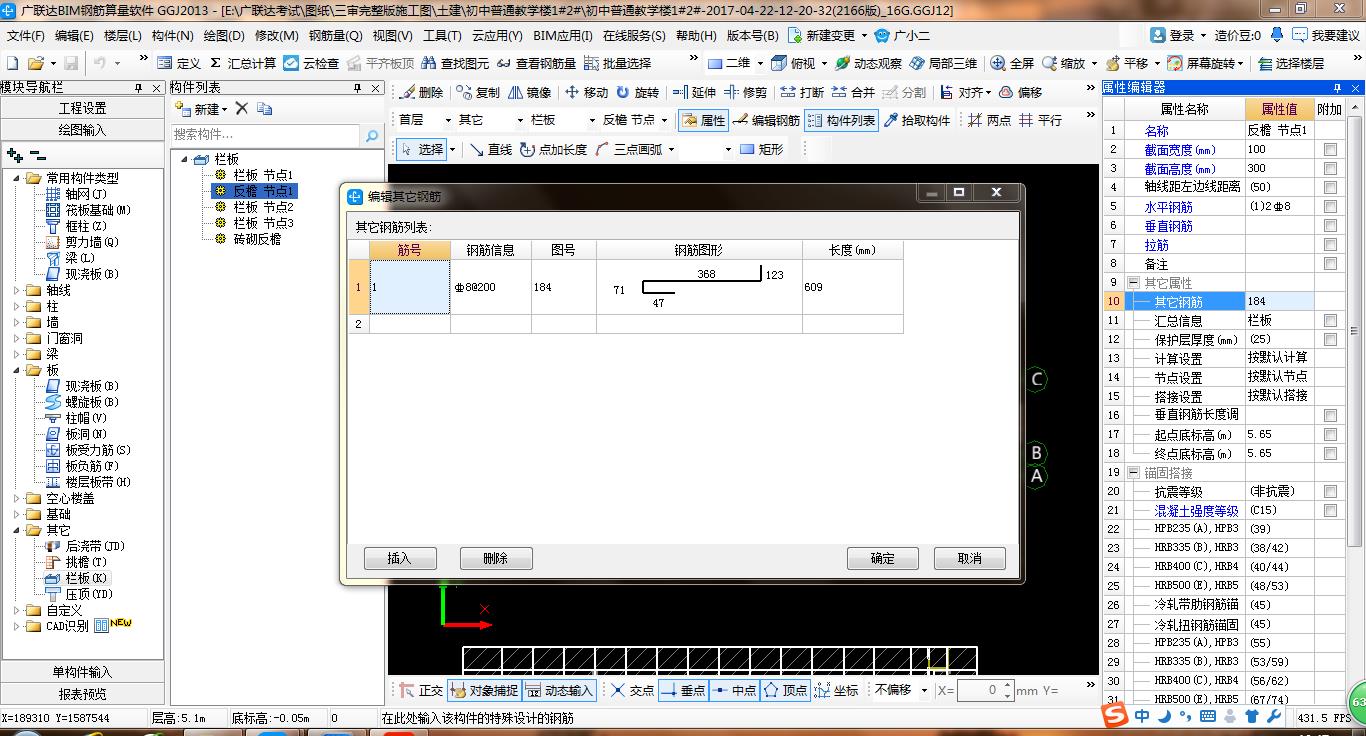
Task: Click 插入 button in rebar dialog
Action: coord(400,558)
